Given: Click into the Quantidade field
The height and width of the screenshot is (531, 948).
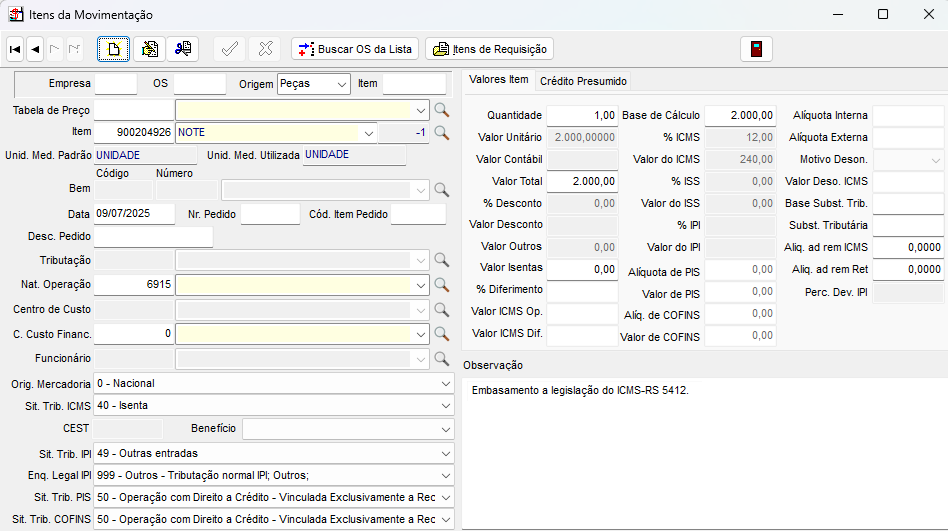Looking at the screenshot, I should click(582, 116).
